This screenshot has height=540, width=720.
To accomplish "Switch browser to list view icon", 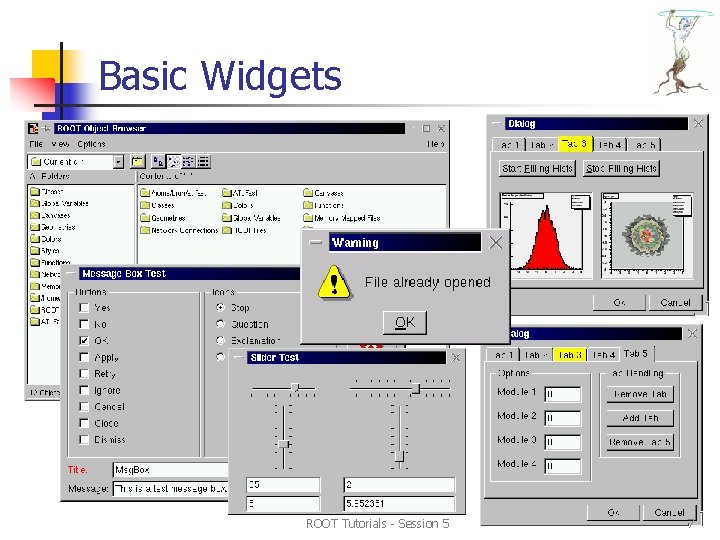I will tap(188, 162).
